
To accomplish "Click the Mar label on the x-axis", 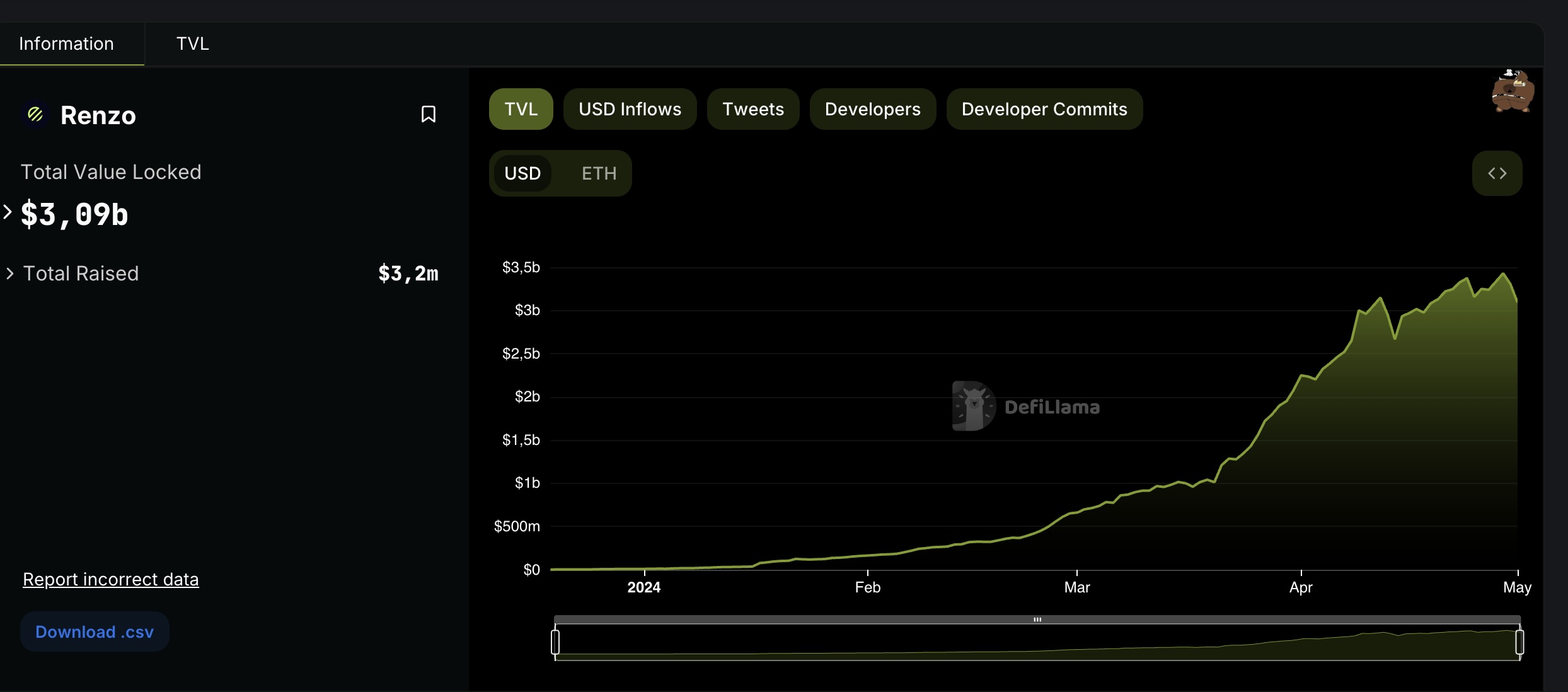I will [1077, 587].
